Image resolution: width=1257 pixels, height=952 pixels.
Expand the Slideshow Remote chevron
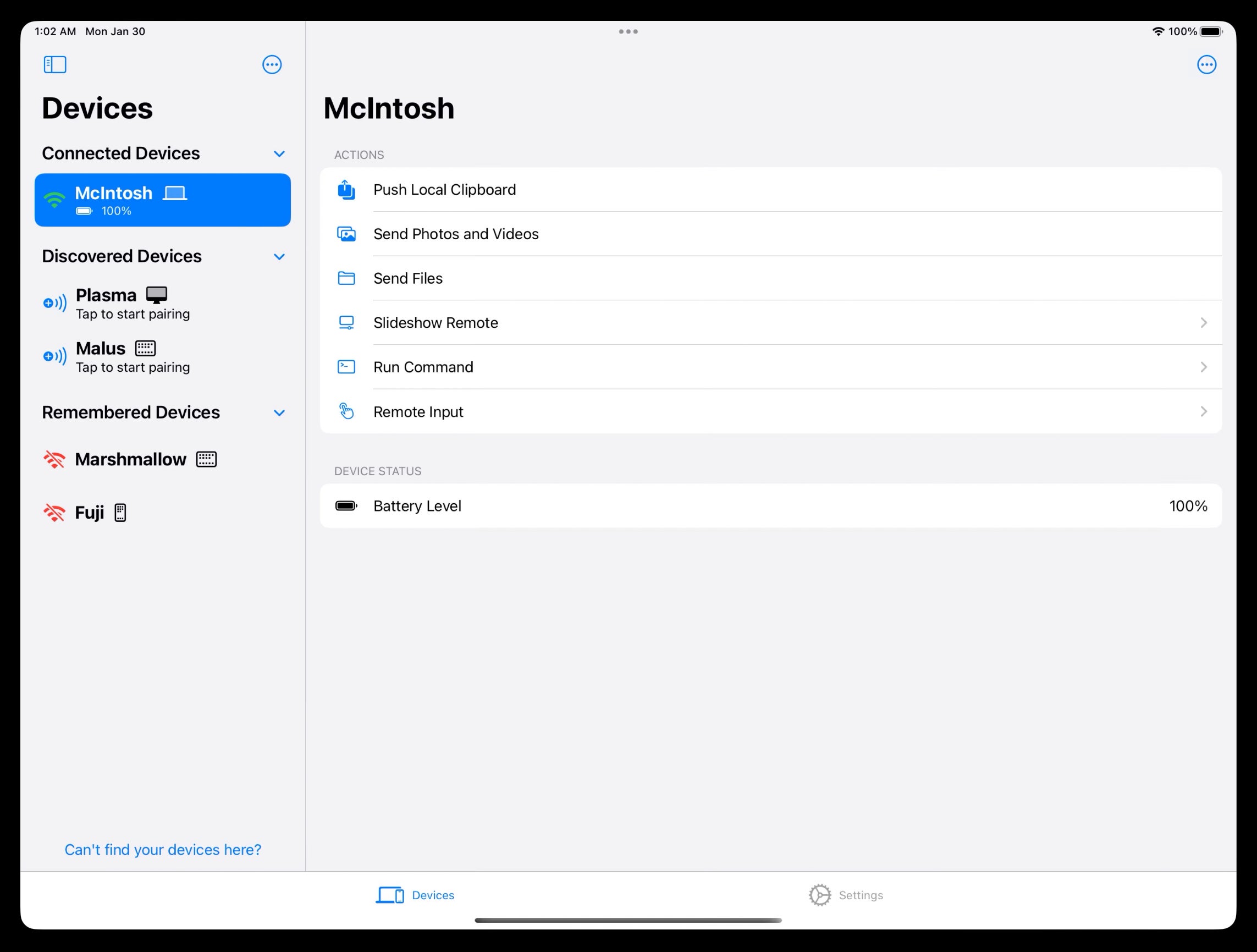[x=1204, y=322]
